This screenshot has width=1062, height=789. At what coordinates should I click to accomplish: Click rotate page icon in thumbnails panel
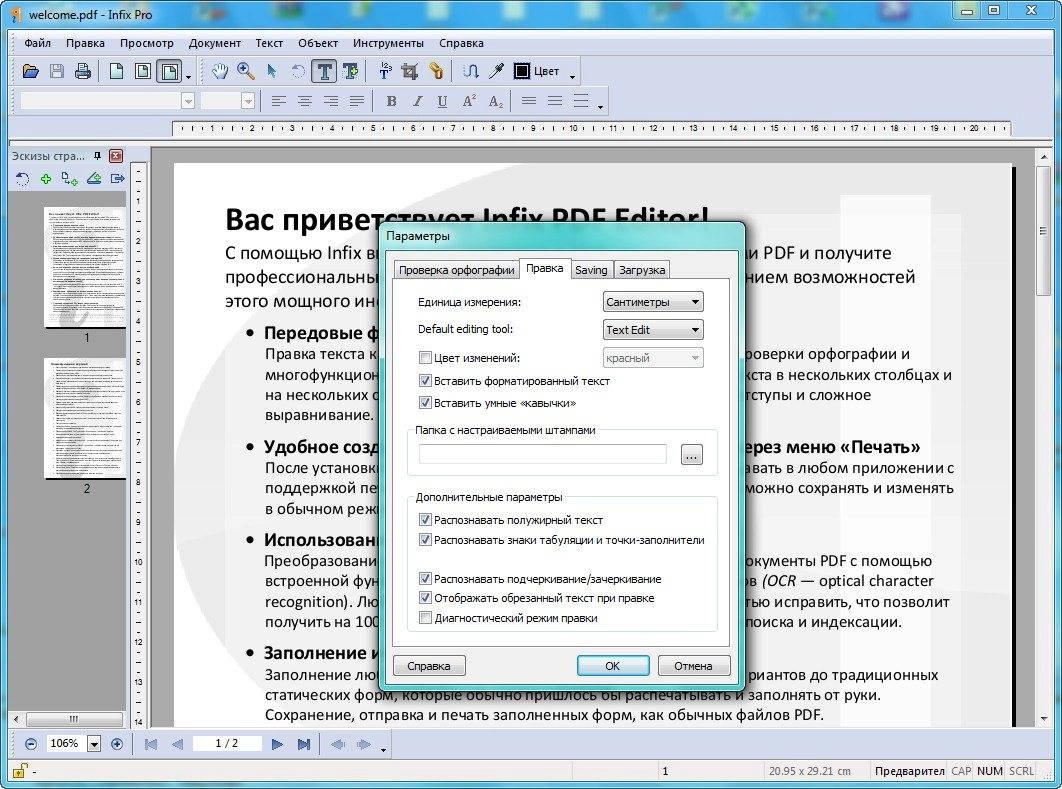[x=22, y=179]
